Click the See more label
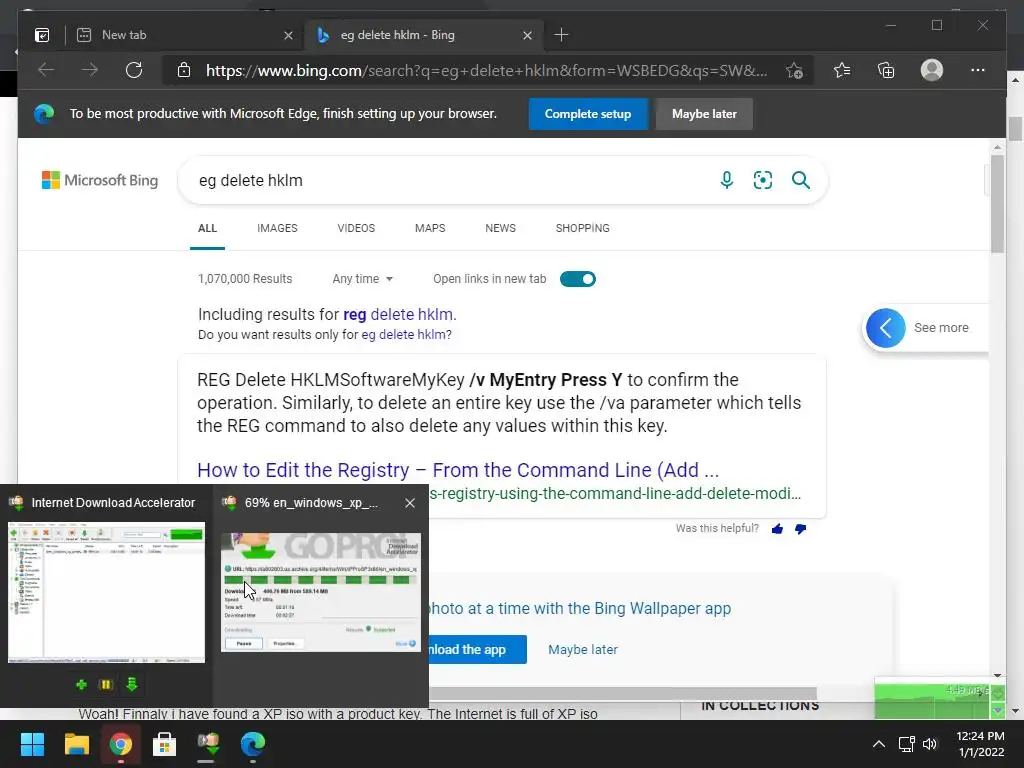The height and width of the screenshot is (768, 1024). tap(941, 328)
